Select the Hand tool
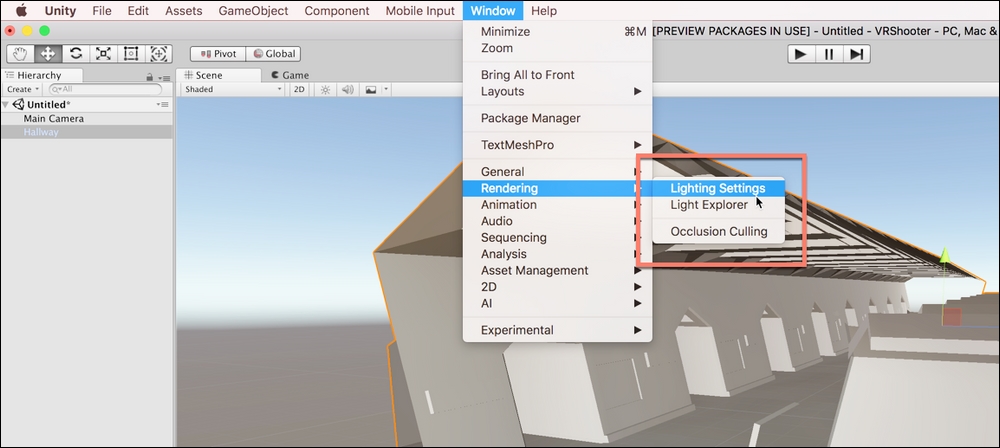This screenshot has width=1000, height=448. [x=20, y=54]
